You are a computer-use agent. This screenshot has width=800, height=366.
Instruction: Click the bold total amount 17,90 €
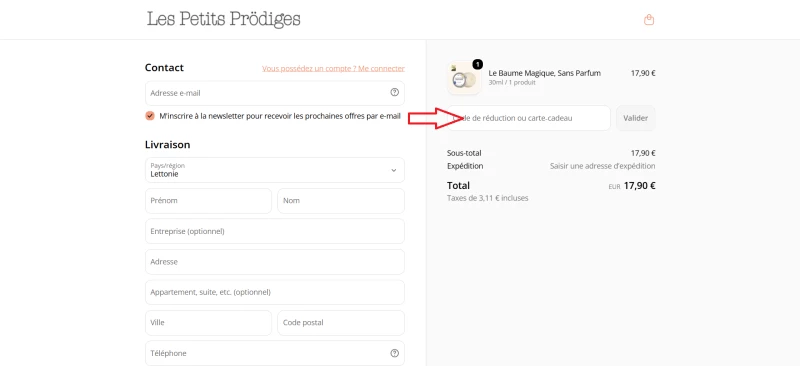[x=639, y=186]
